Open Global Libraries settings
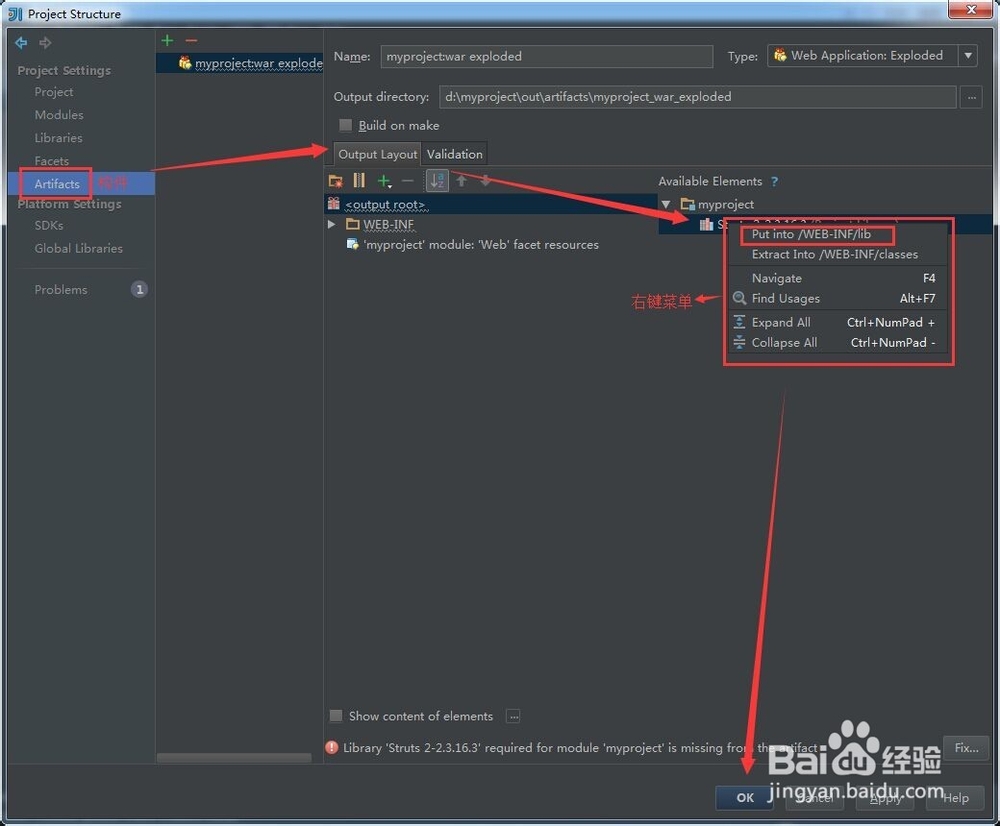1000x826 pixels. pyautogui.click(x=78, y=248)
